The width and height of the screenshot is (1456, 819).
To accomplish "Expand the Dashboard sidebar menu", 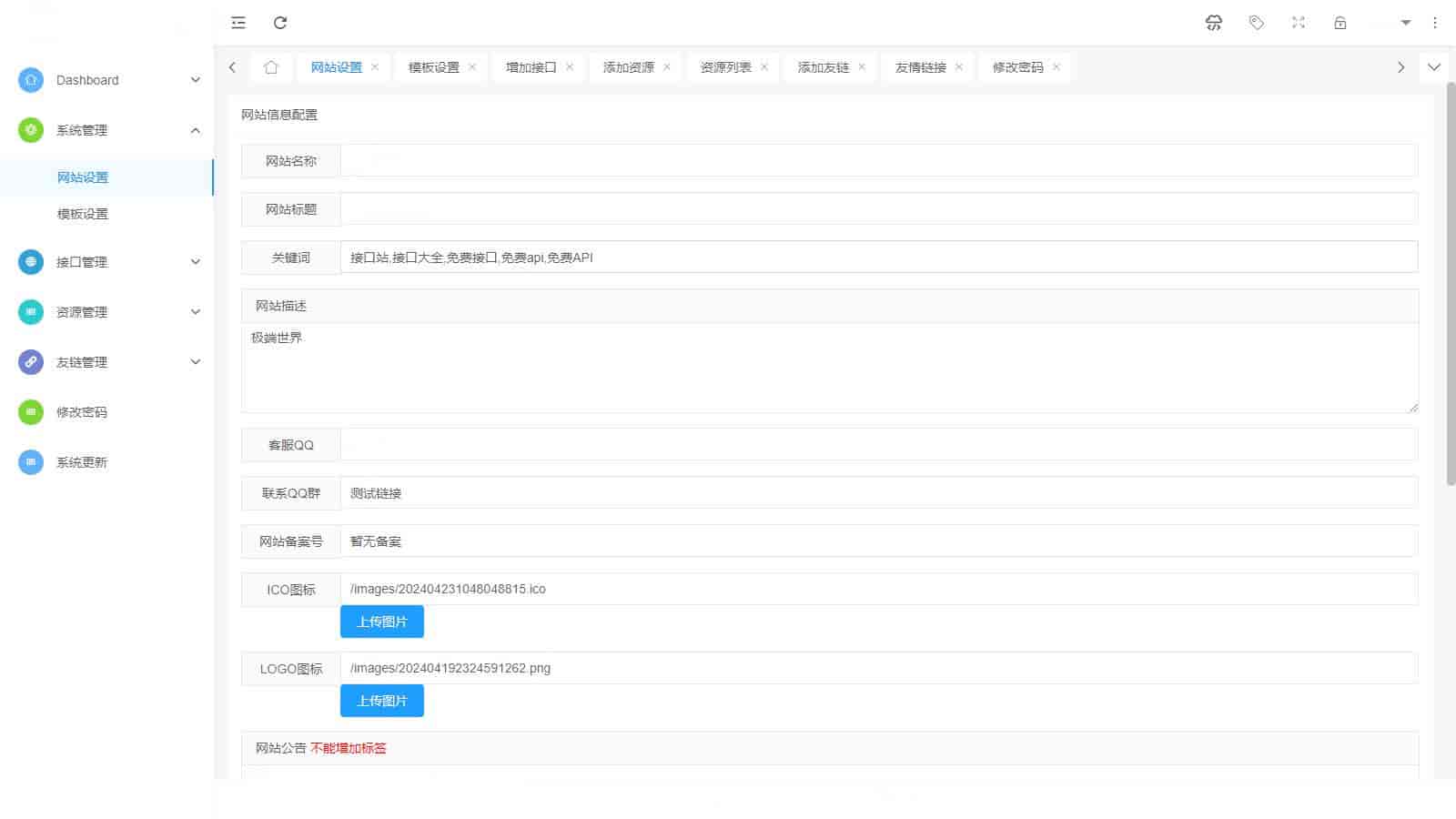I will [x=109, y=80].
